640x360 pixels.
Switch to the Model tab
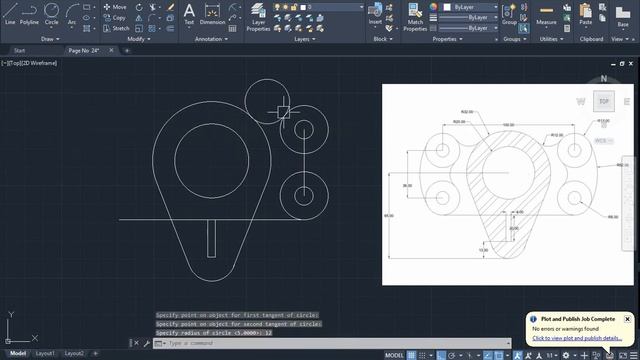(18, 353)
